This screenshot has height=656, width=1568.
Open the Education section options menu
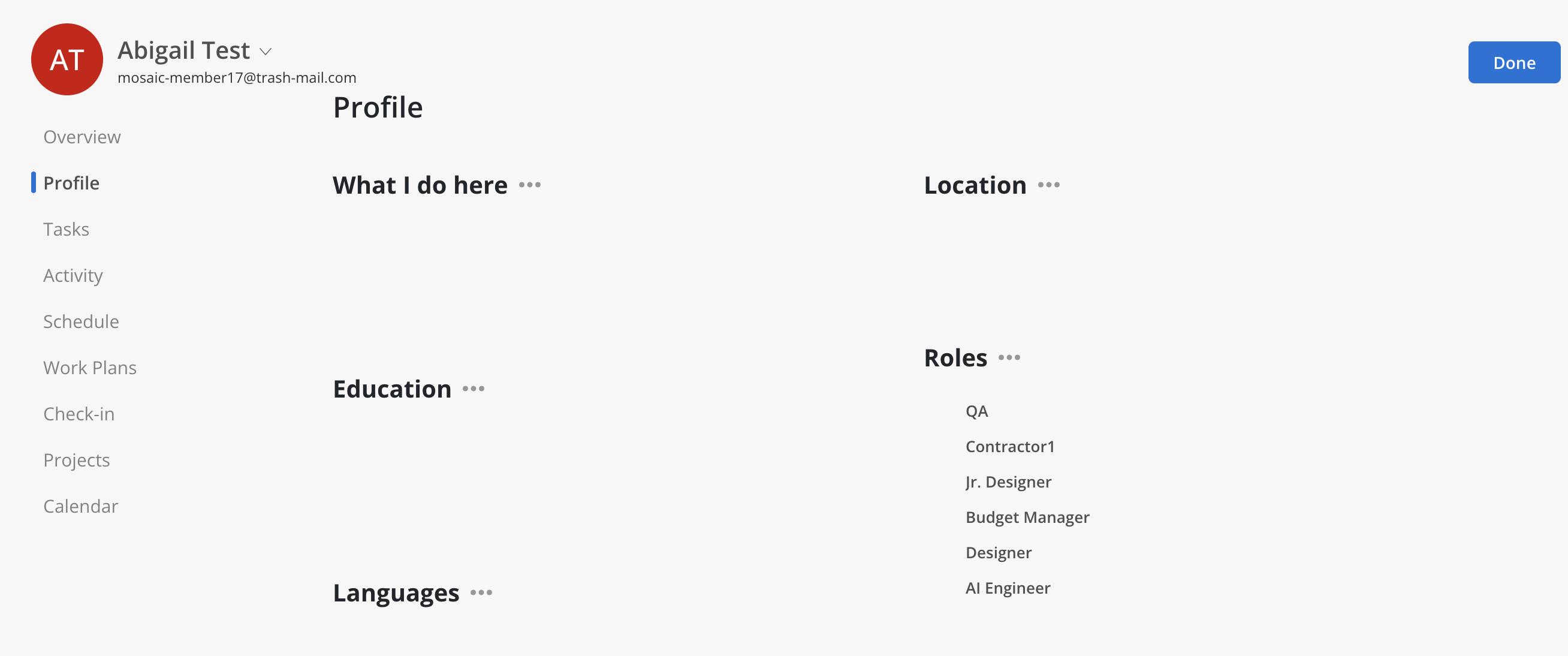pos(474,389)
